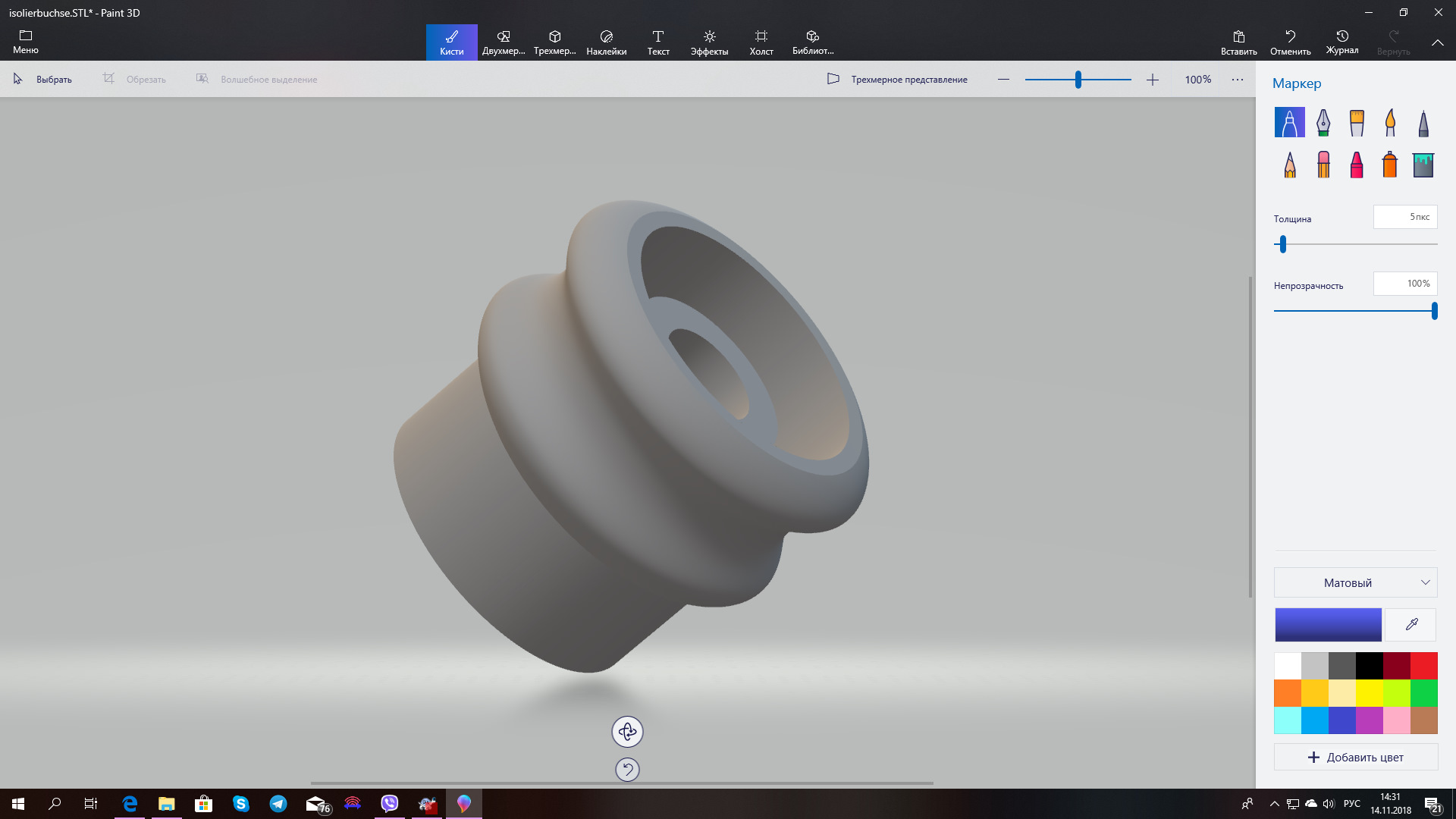The height and width of the screenshot is (819, 1456).
Task: Click the rotate view orbit button
Action: 627,732
